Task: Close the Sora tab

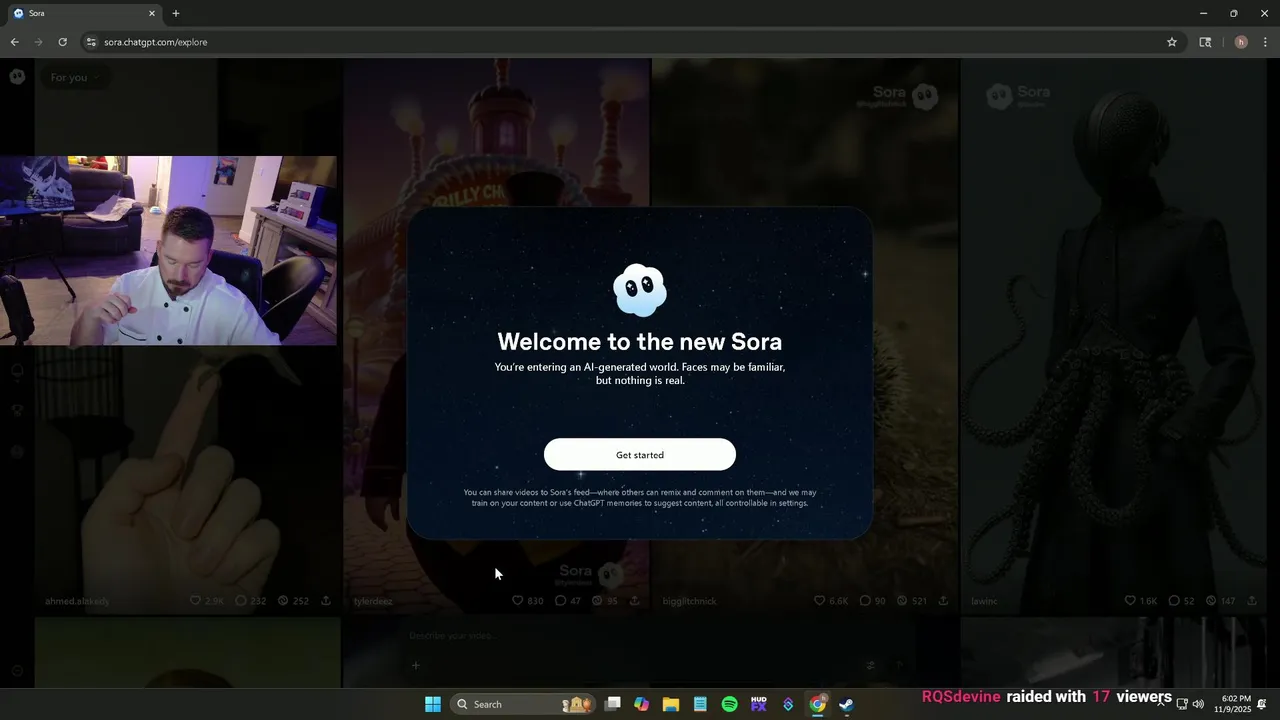Action: 152,13
